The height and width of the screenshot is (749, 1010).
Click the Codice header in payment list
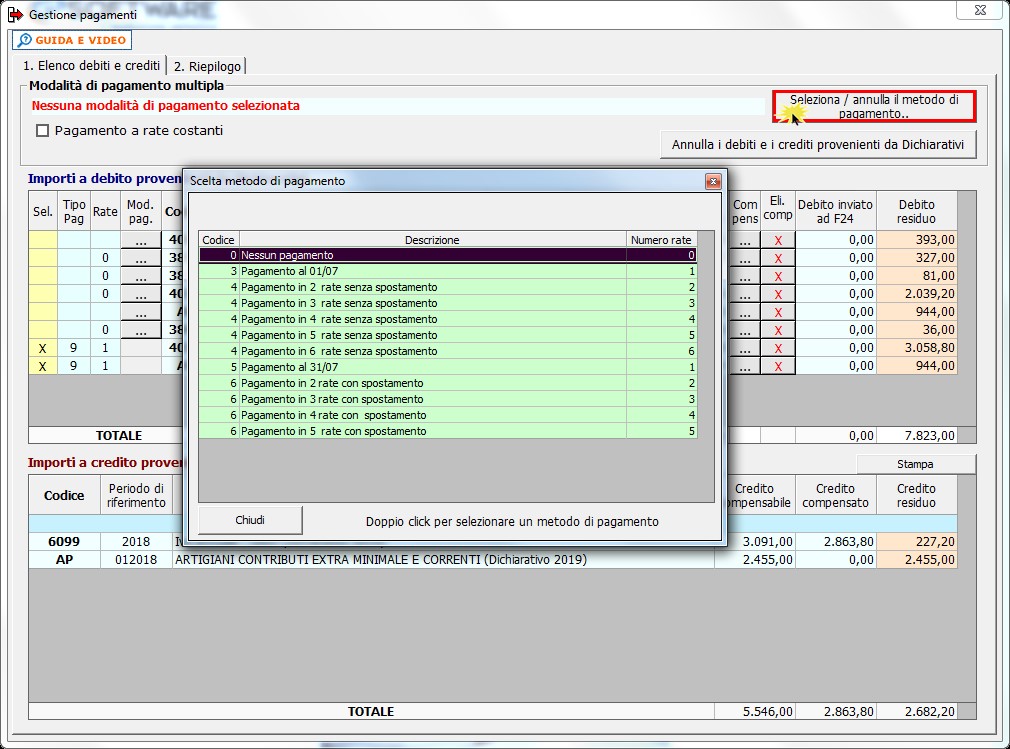click(218, 240)
